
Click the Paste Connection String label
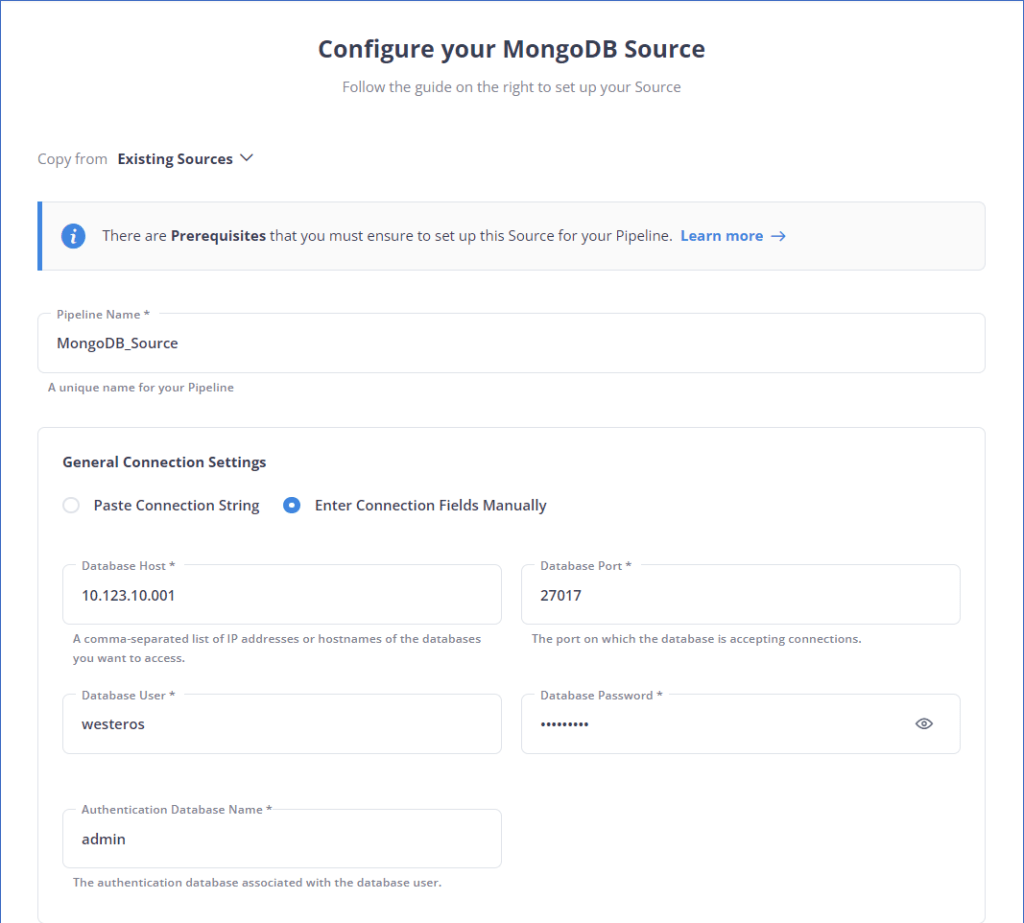[176, 505]
